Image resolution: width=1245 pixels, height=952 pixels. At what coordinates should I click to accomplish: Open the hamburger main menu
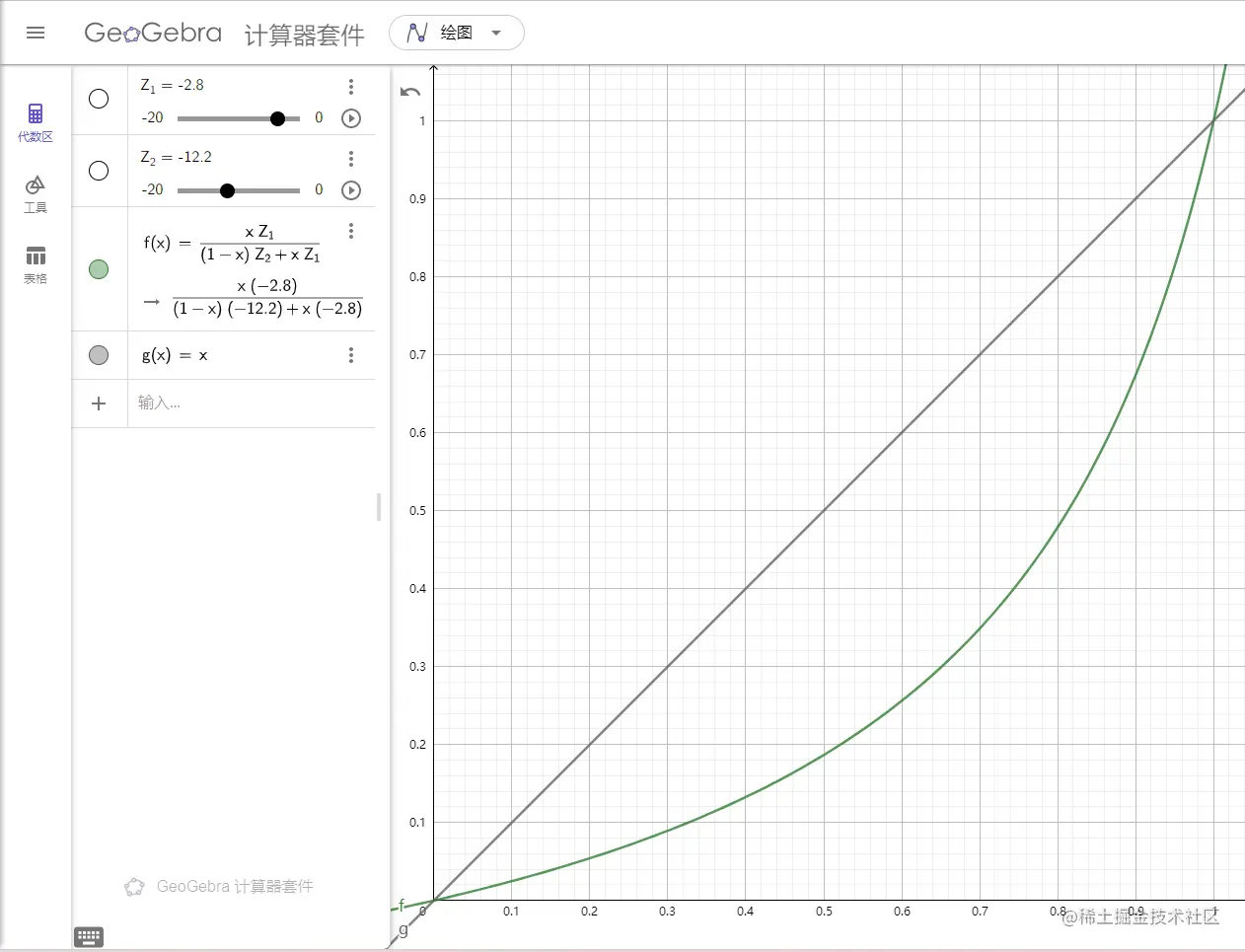(36, 33)
